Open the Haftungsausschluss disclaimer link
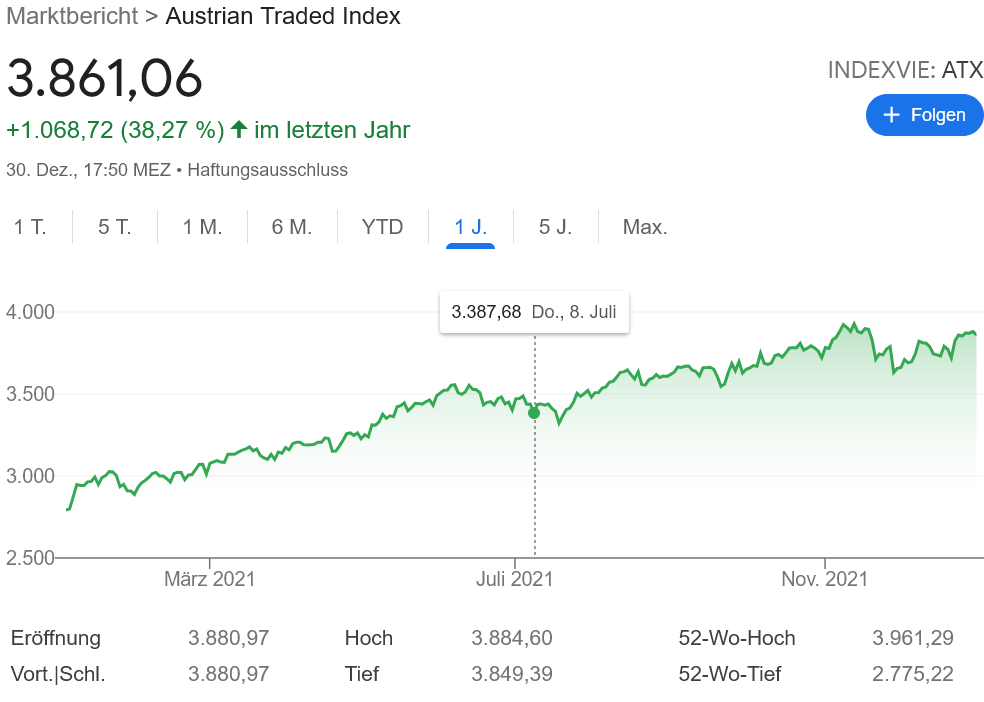Image resolution: width=984 pixels, height=702 pixels. click(x=267, y=170)
